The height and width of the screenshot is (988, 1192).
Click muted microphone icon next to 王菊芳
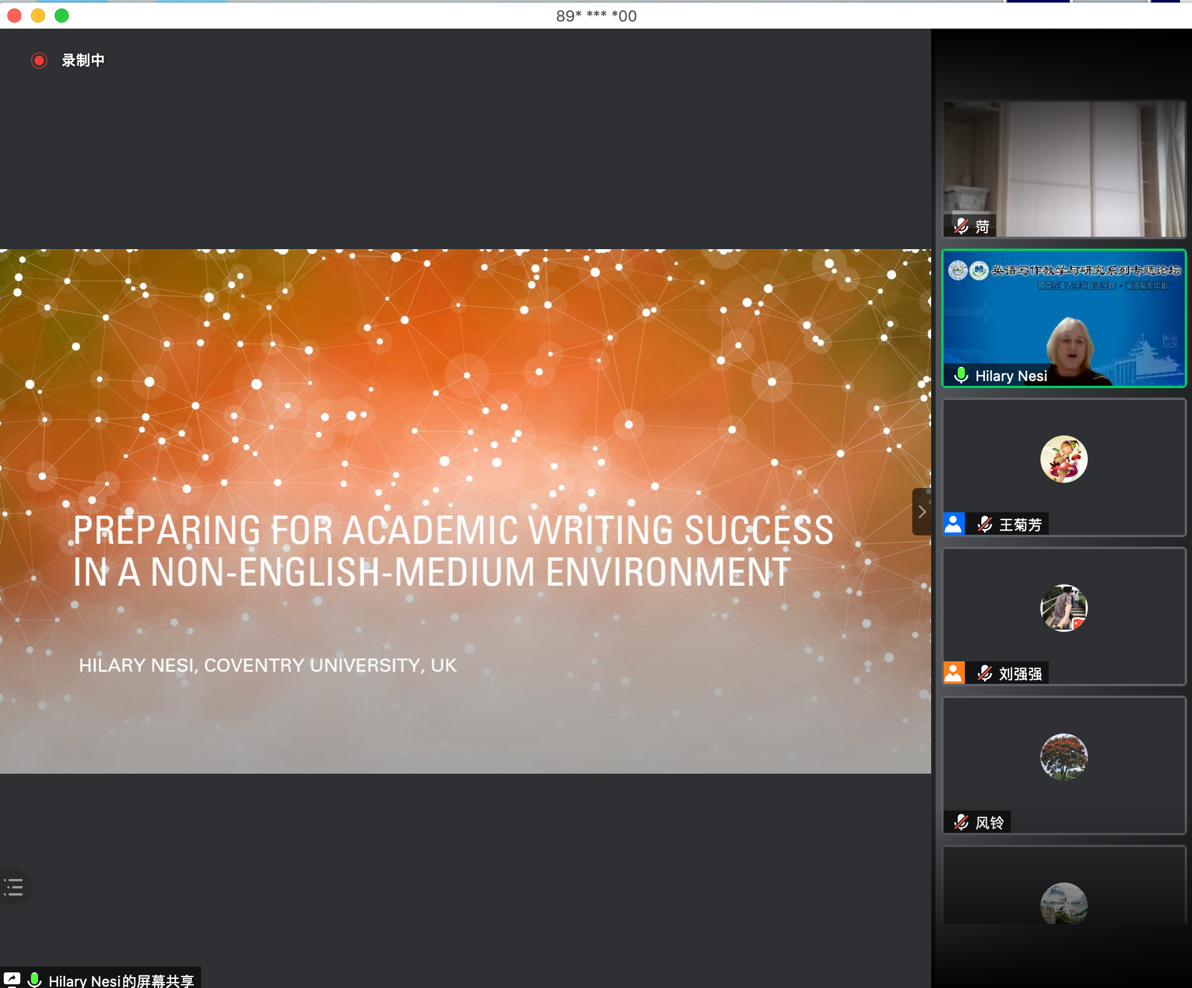pos(985,524)
